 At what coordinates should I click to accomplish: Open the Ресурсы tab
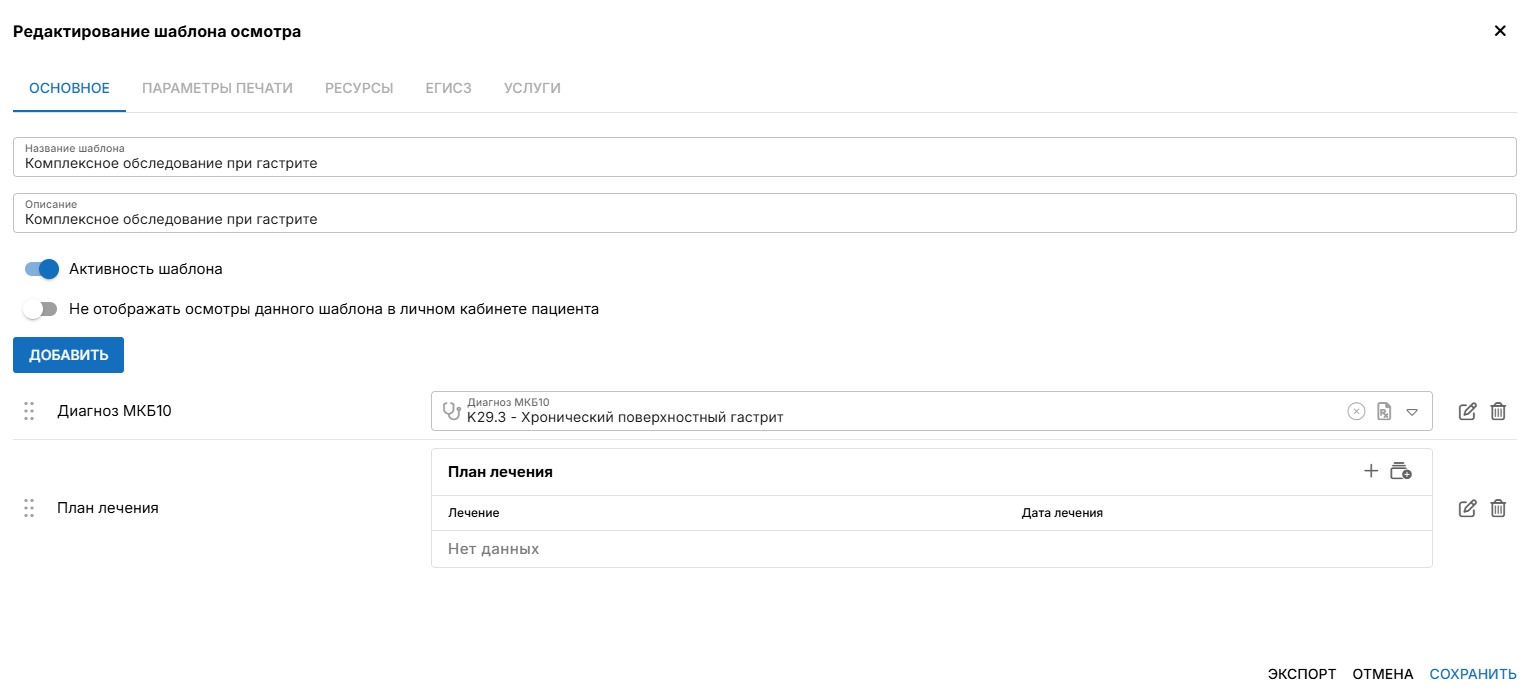(359, 88)
